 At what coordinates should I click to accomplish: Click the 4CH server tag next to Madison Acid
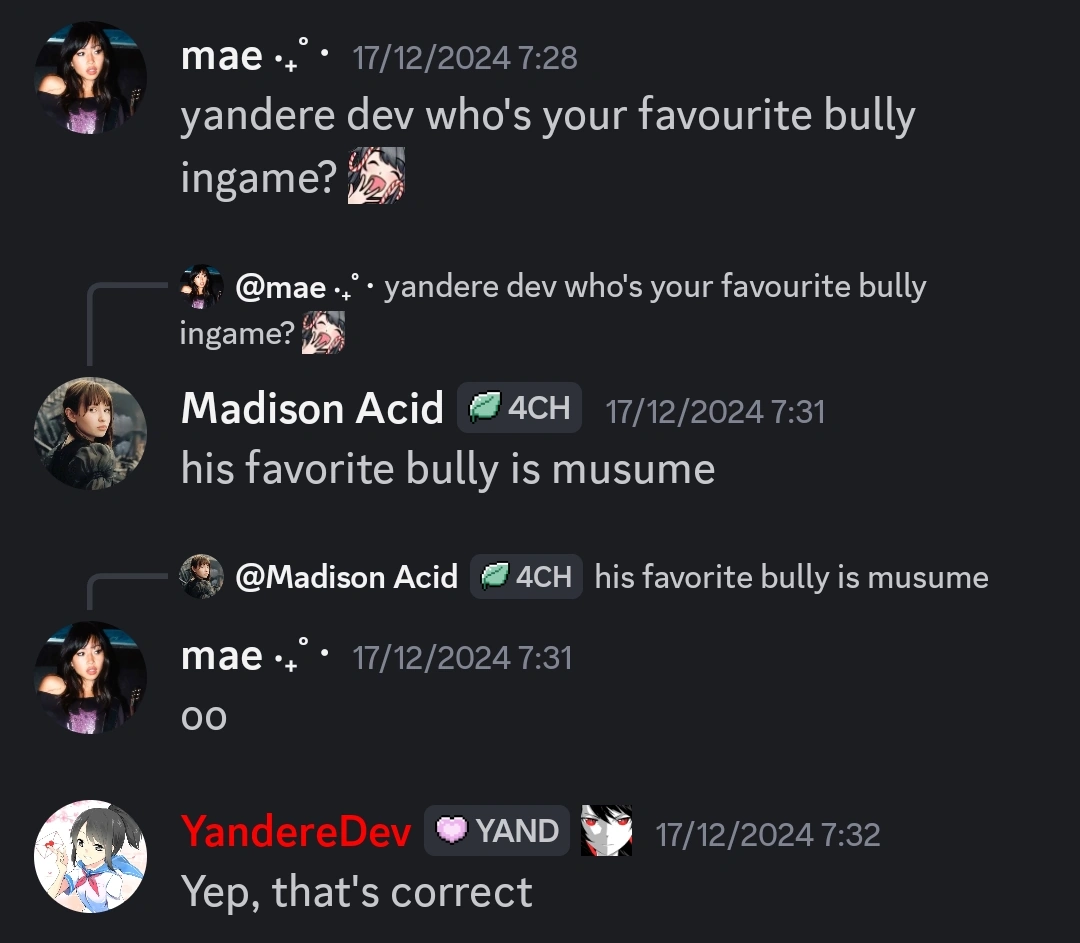pos(519,408)
